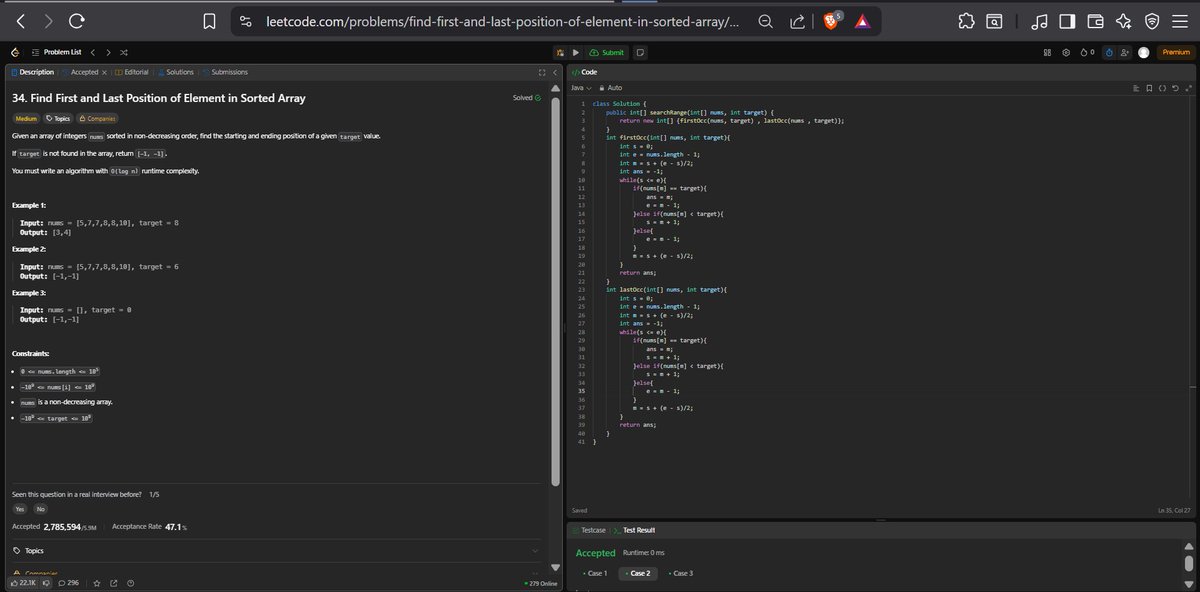The height and width of the screenshot is (592, 1200).
Task: Click the Submit button
Action: tap(607, 52)
